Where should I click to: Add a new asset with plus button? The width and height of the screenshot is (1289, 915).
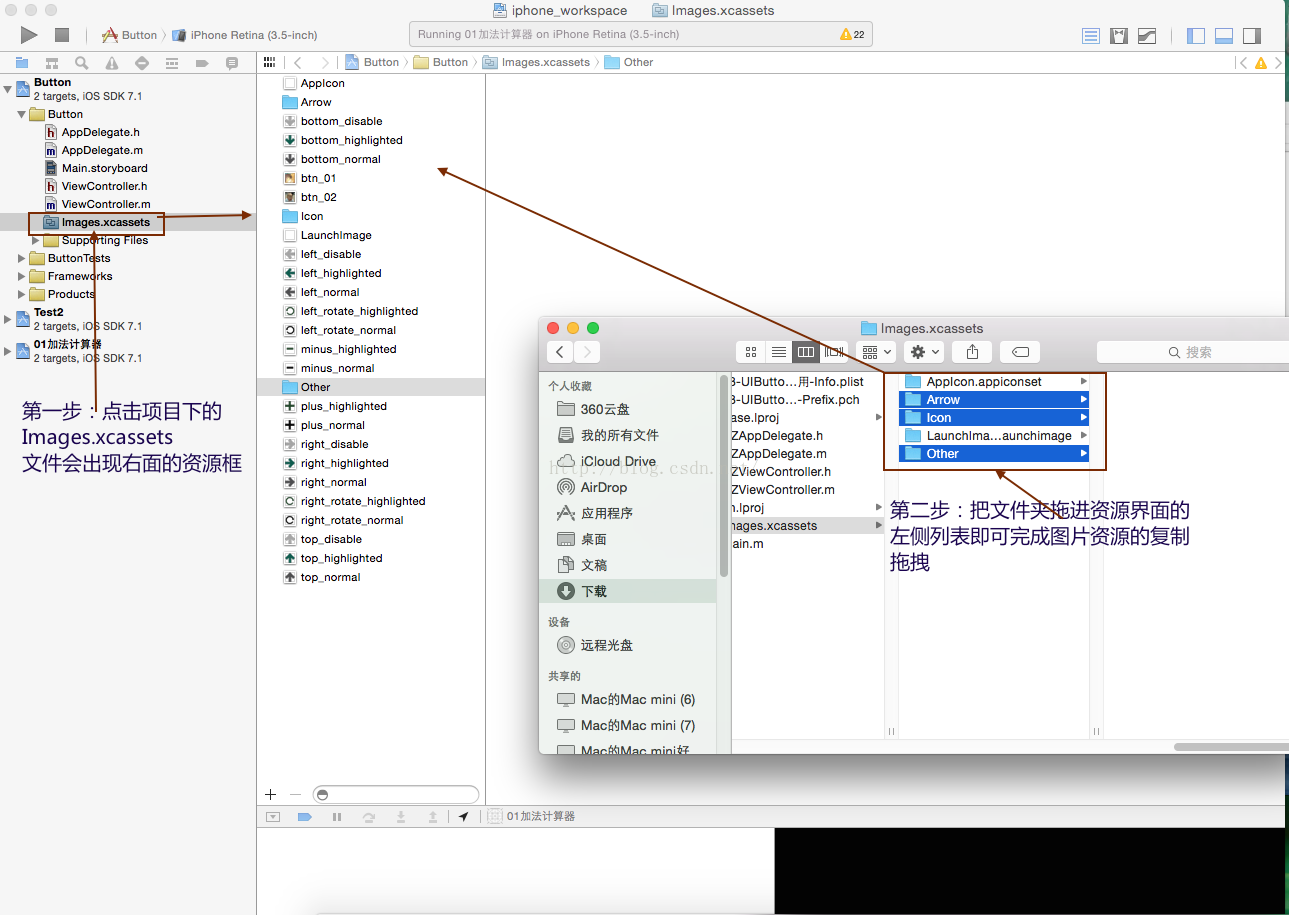pos(270,794)
